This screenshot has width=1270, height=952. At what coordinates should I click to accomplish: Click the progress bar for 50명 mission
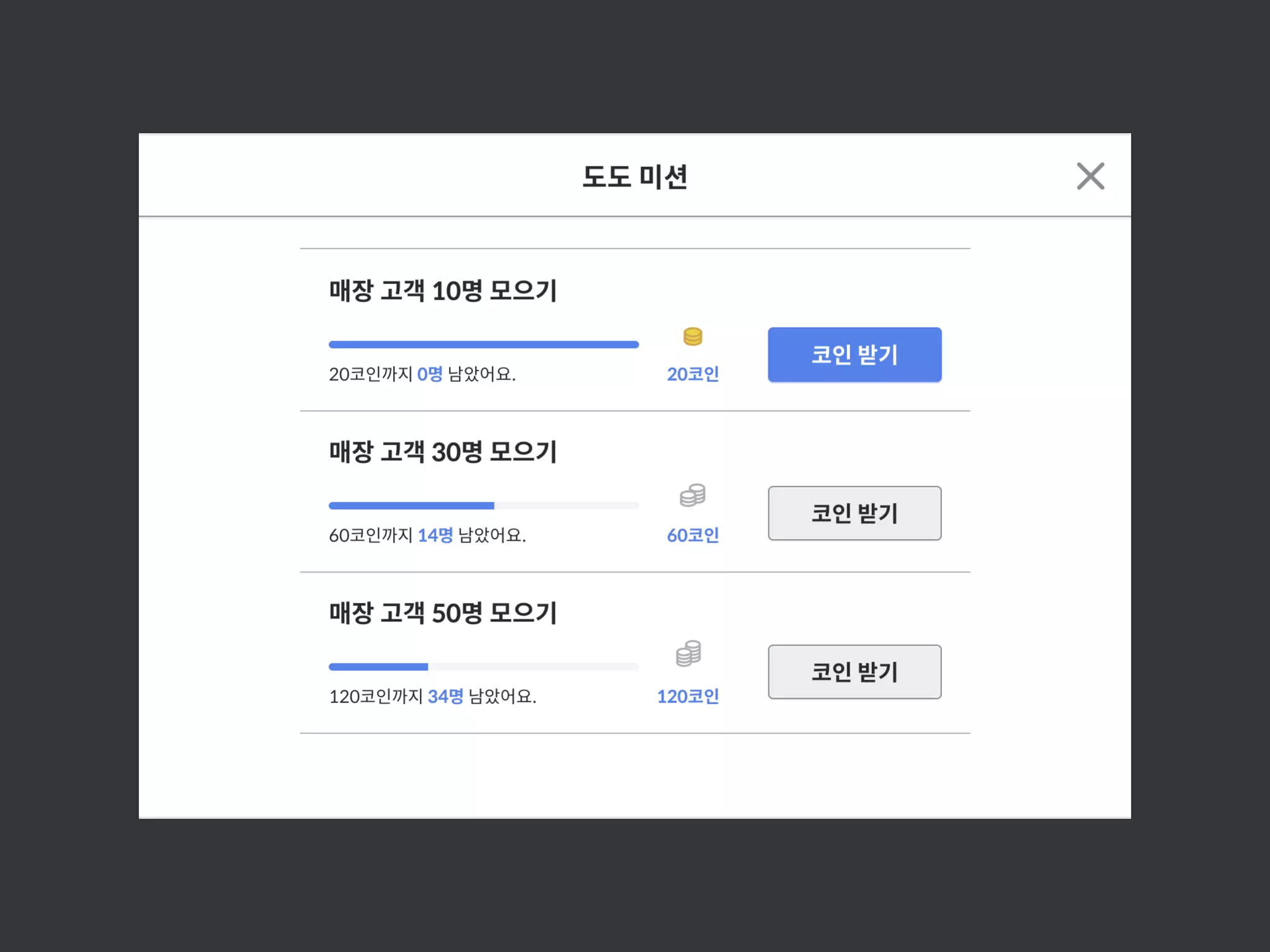pos(483,667)
